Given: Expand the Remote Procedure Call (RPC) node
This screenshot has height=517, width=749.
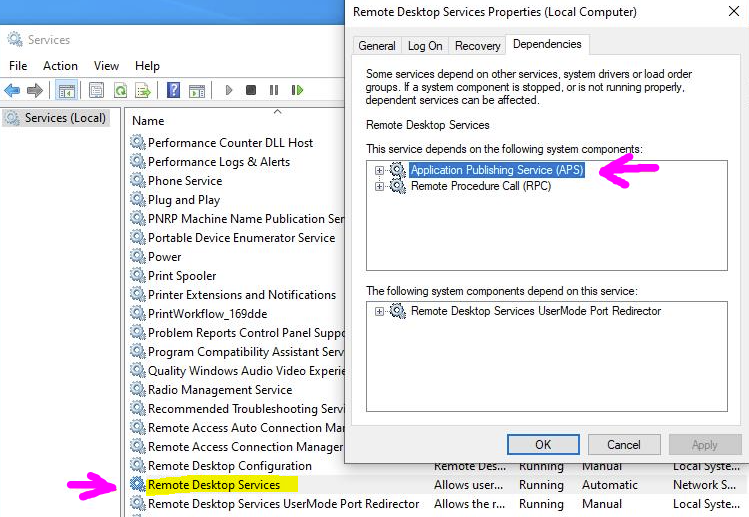Looking at the screenshot, I should [x=380, y=187].
